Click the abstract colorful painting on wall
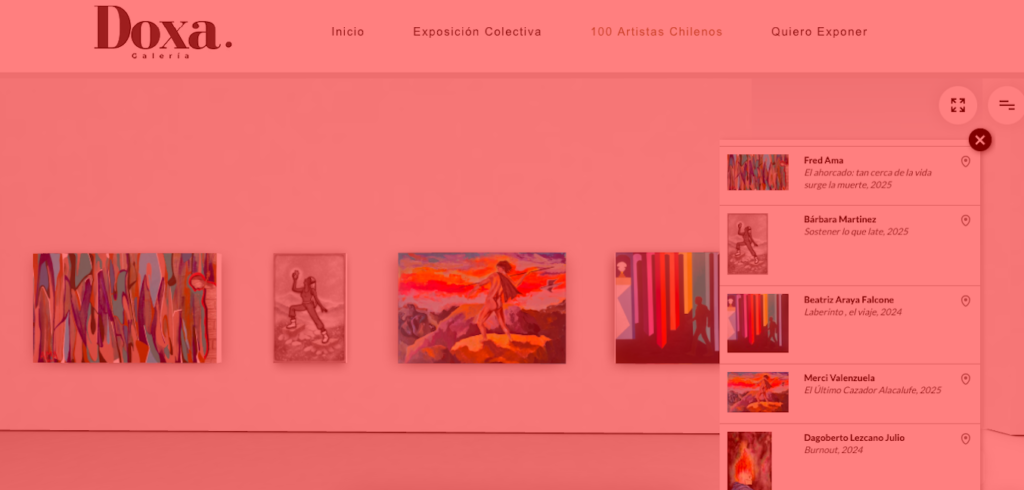 pyautogui.click(x=127, y=308)
